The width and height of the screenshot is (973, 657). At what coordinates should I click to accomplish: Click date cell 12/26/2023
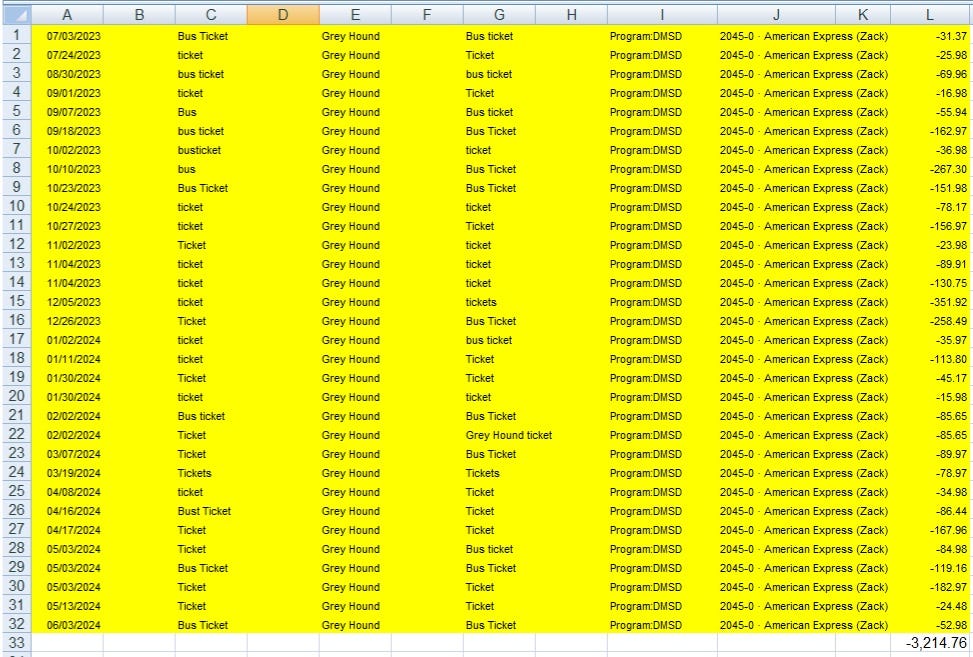(67, 321)
